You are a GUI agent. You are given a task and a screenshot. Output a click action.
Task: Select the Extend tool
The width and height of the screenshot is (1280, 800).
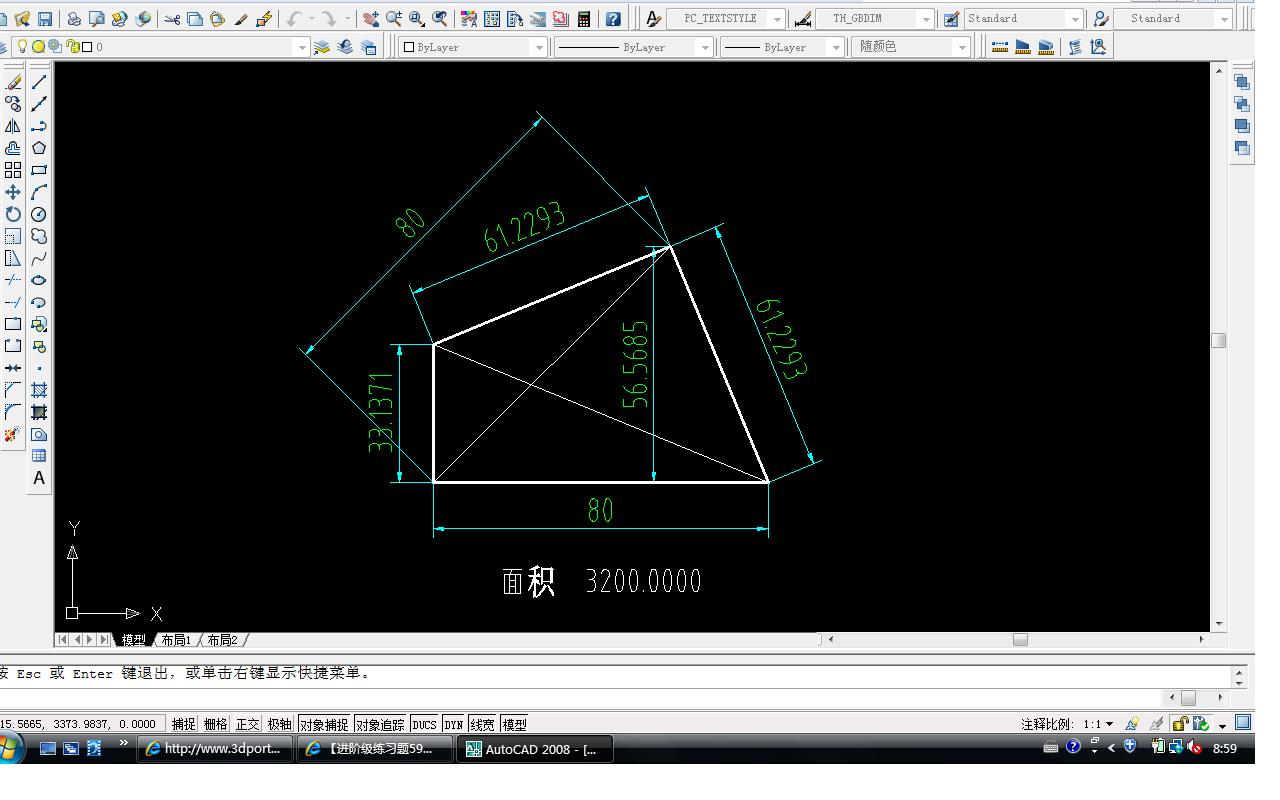click(13, 302)
